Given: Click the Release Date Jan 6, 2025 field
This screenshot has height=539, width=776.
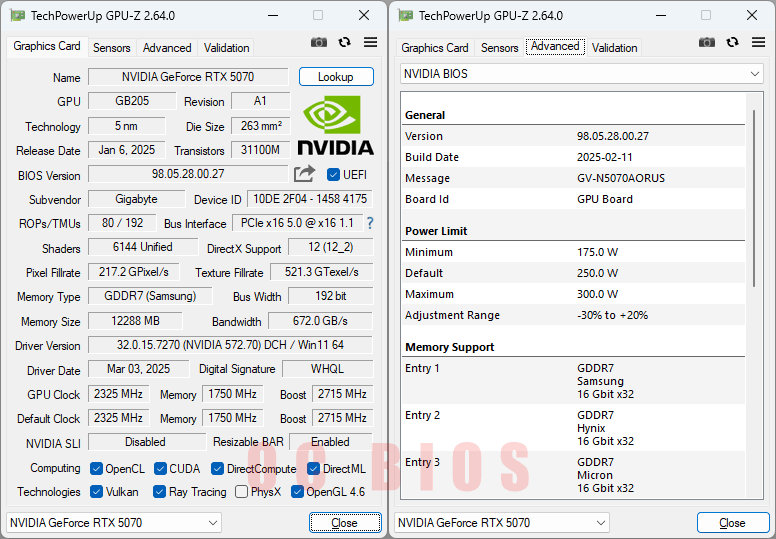Looking at the screenshot, I should [127, 150].
